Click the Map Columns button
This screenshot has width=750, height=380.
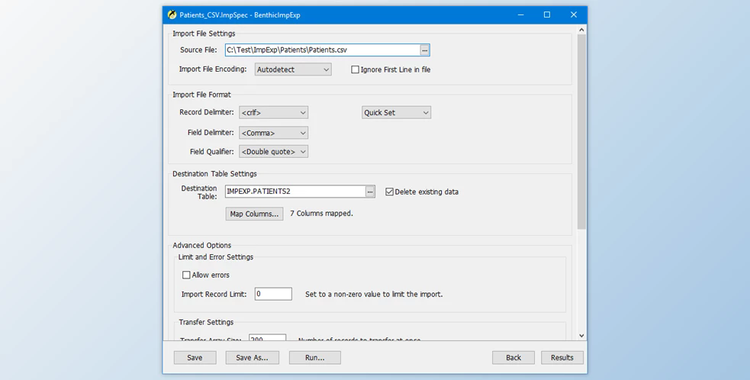[x=254, y=214]
